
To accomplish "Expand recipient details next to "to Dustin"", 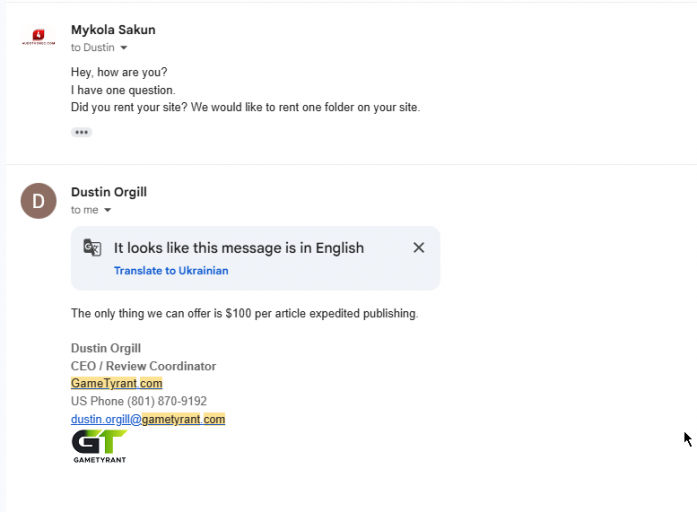I will pos(124,48).
